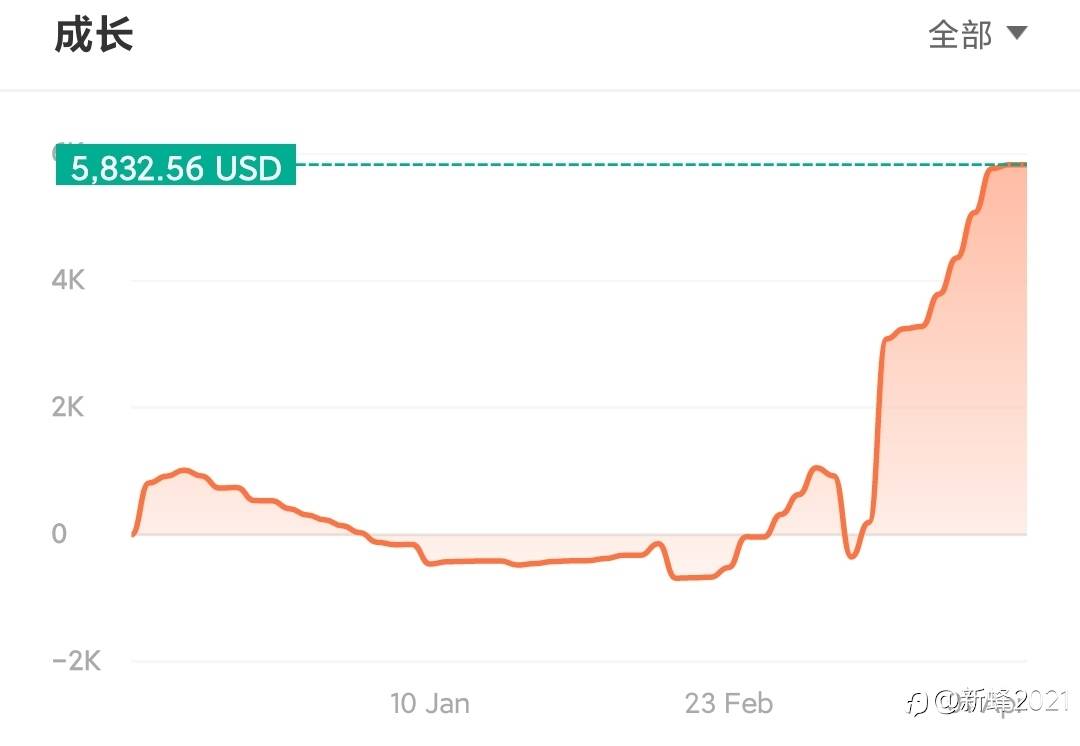Click the 0 y-axis label

(x=58, y=533)
